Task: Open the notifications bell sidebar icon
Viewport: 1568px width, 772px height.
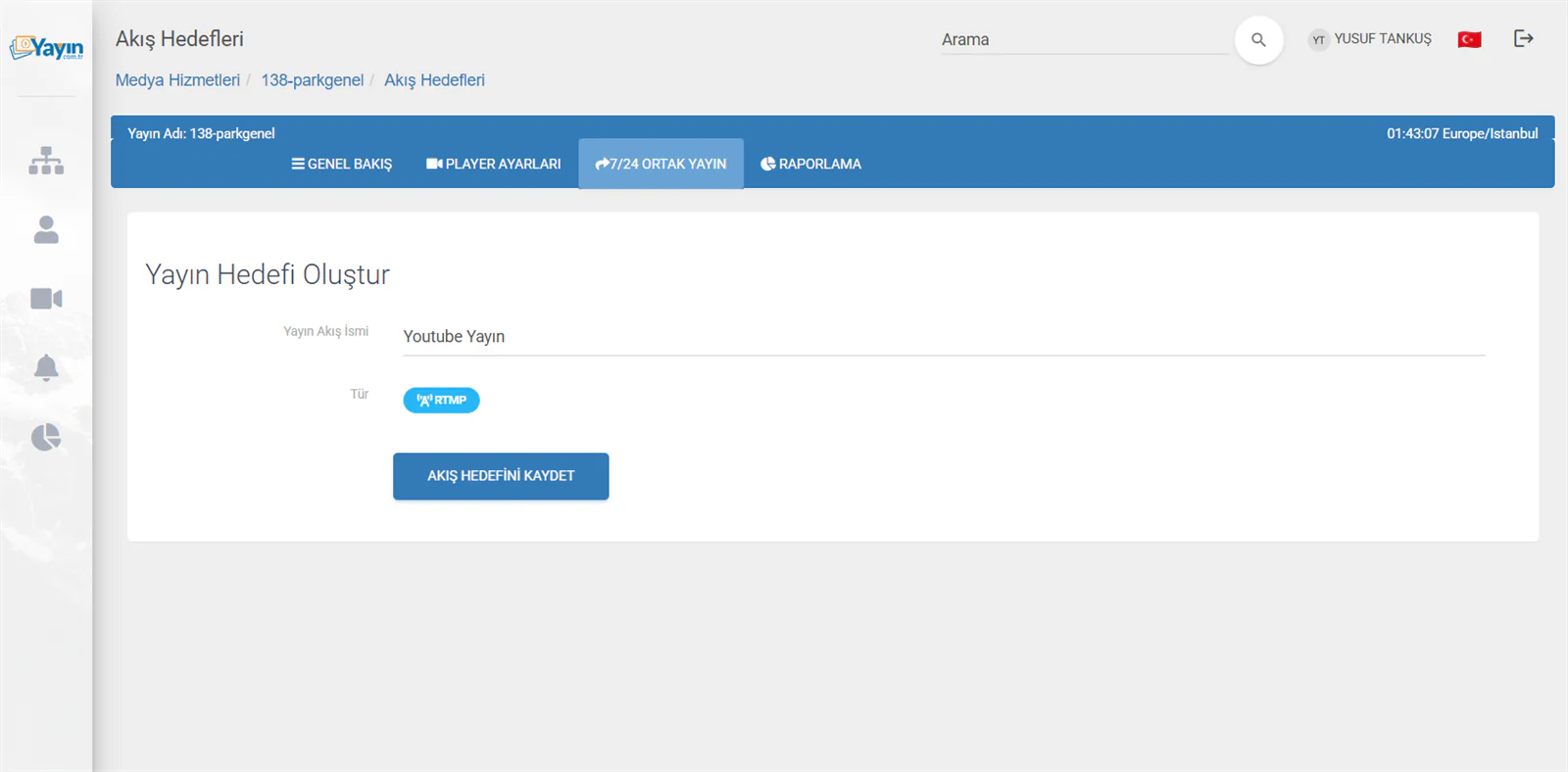Action: pos(46,368)
